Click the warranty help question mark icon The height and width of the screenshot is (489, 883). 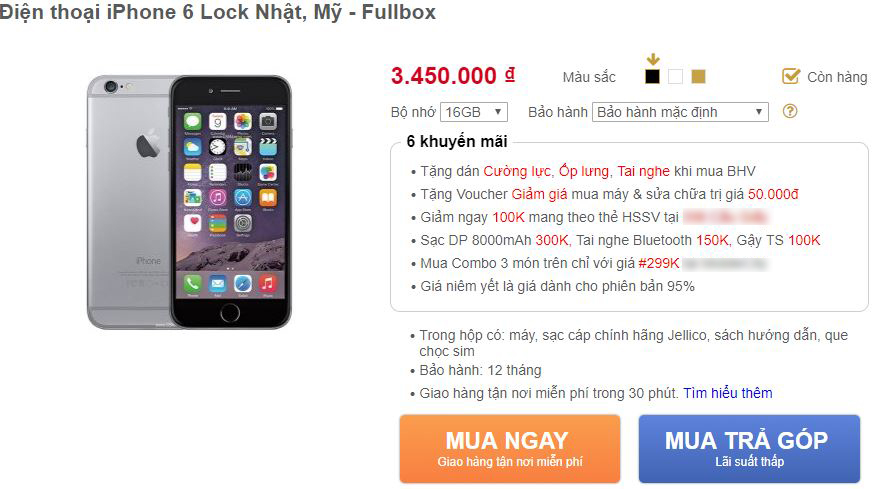coord(790,111)
